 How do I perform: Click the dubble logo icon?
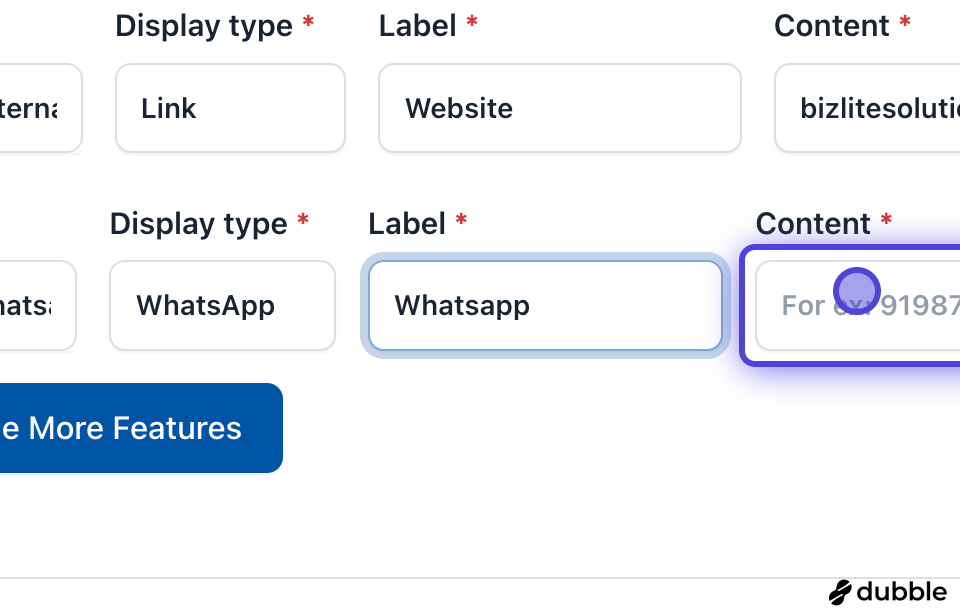(x=840, y=592)
